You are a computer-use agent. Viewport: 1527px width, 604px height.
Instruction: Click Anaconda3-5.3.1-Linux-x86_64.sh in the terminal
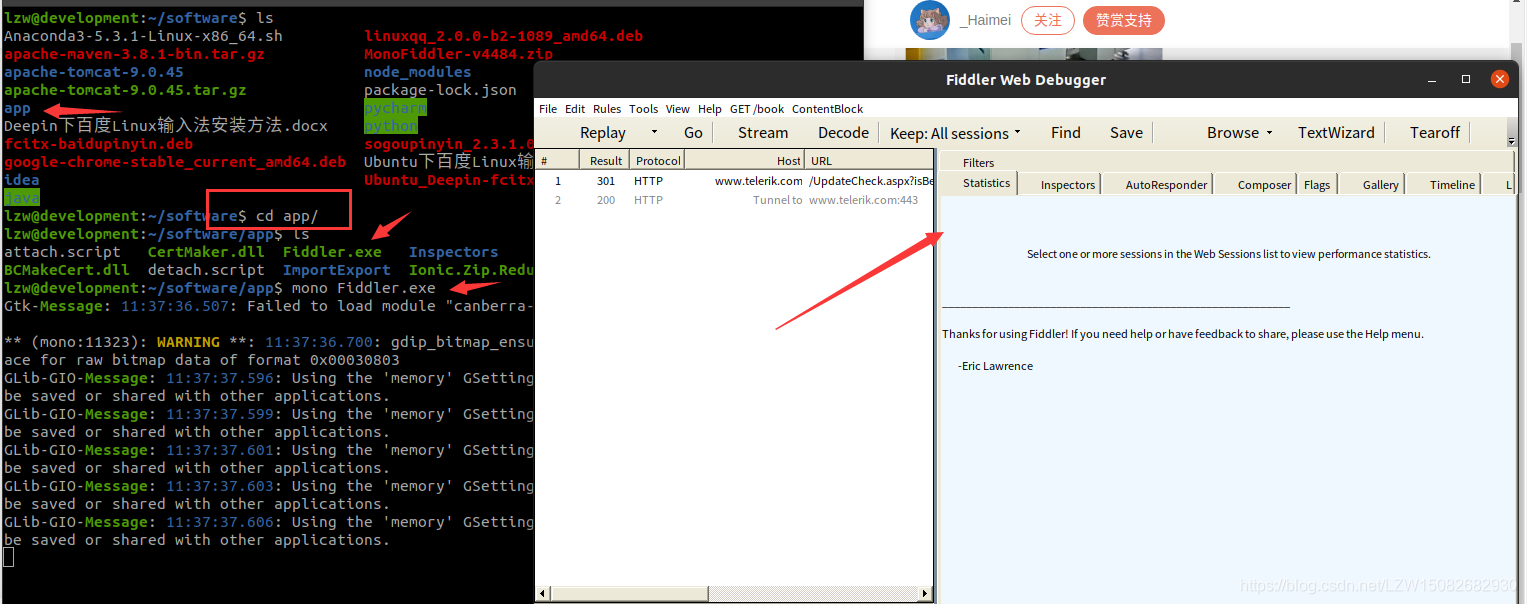point(143,36)
